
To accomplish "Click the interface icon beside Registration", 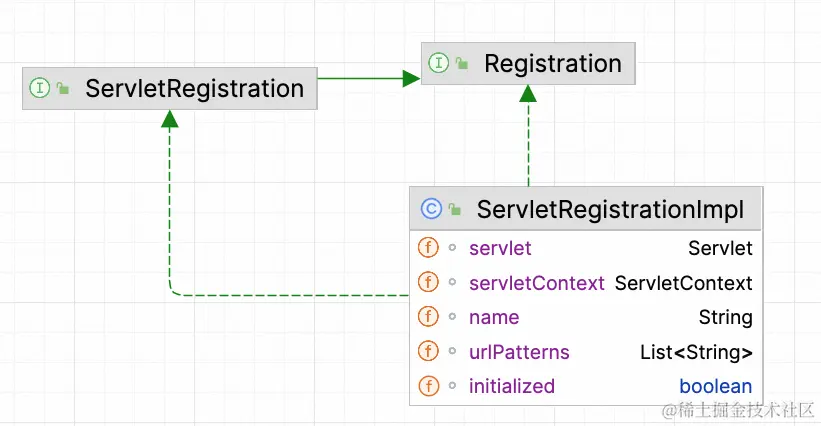I will 438,63.
